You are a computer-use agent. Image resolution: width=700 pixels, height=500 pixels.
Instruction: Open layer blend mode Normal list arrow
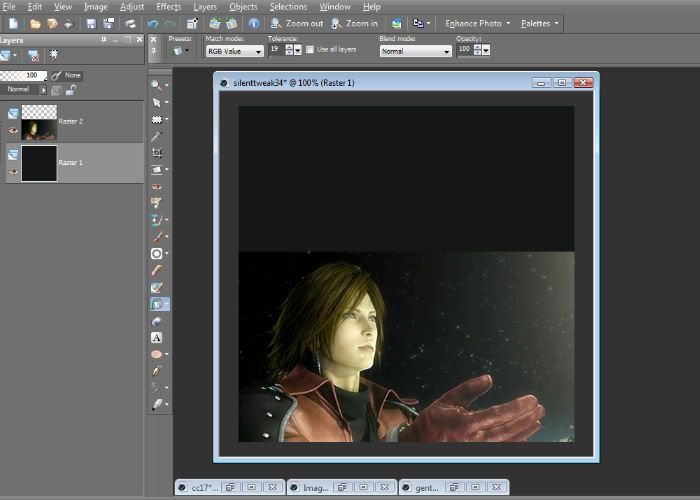click(x=43, y=90)
